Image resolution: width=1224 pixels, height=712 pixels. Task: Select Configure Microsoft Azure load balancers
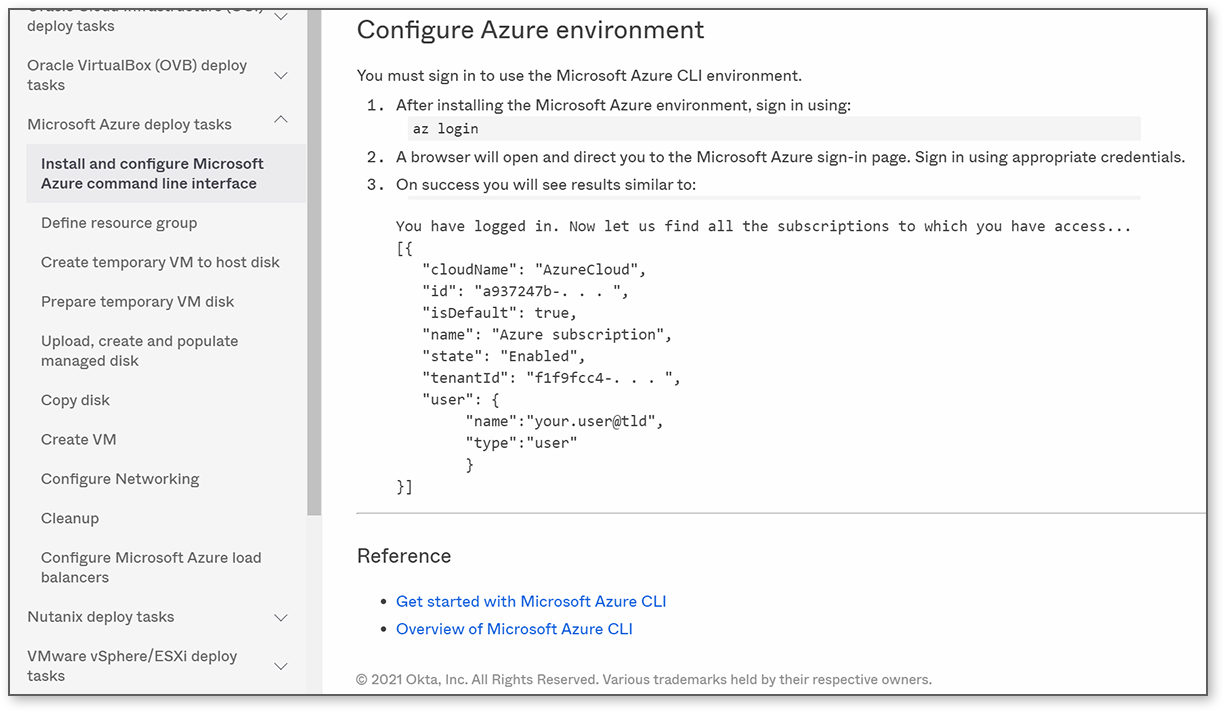tap(150, 567)
